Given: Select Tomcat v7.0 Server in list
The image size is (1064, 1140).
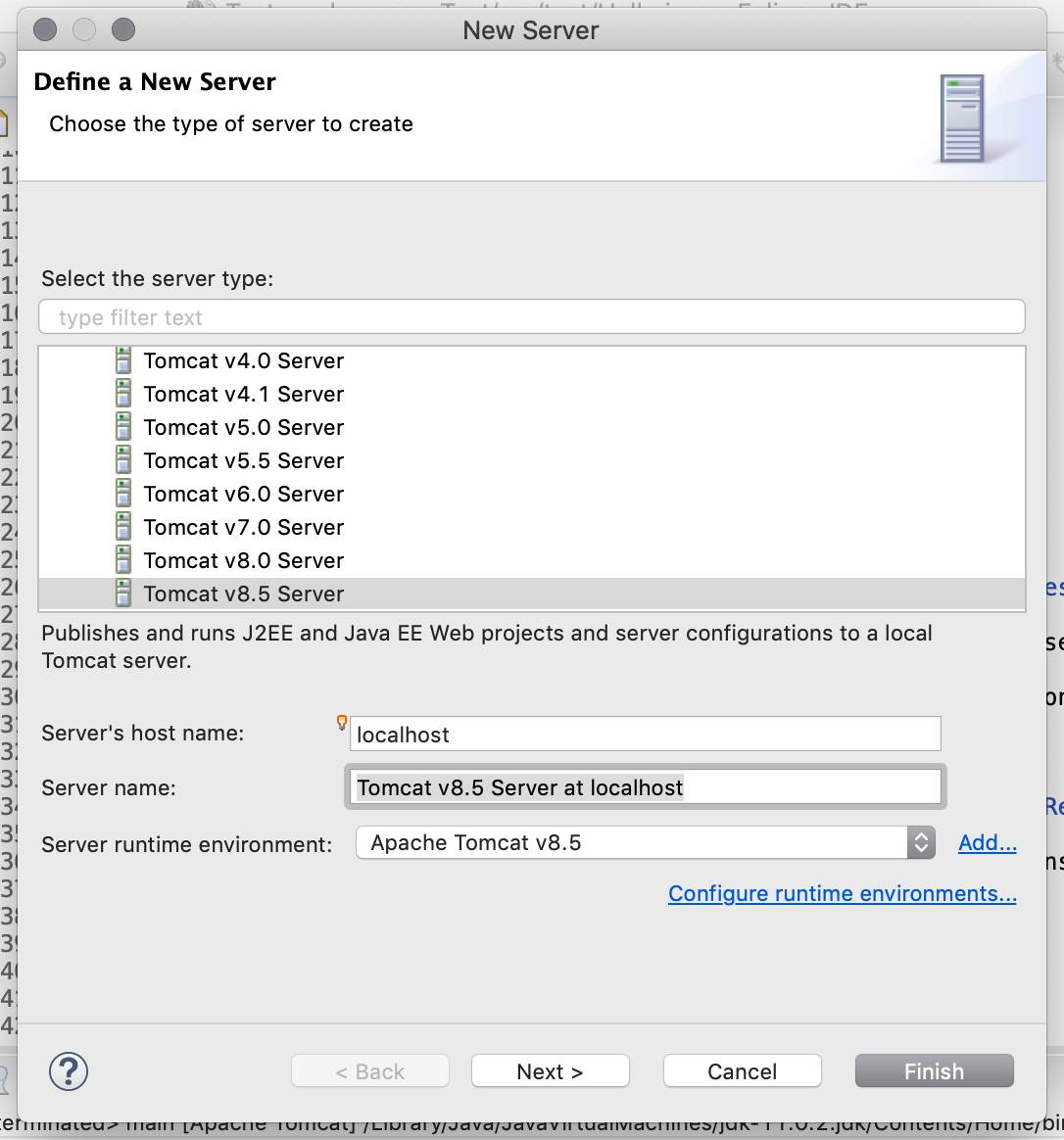Looking at the screenshot, I should (x=532, y=527).
